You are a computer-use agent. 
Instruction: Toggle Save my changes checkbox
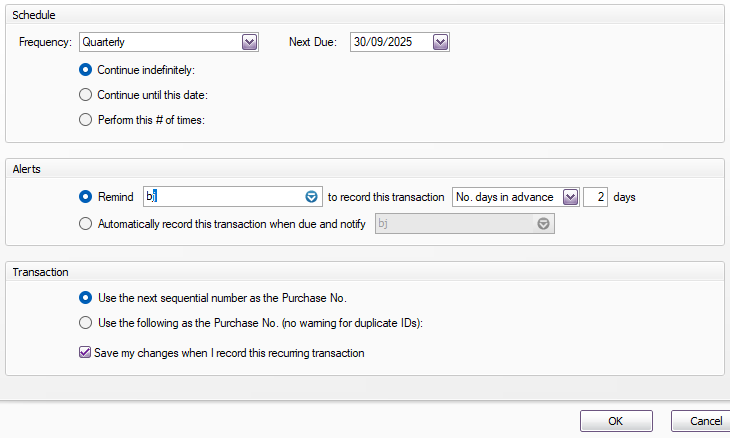(85, 353)
